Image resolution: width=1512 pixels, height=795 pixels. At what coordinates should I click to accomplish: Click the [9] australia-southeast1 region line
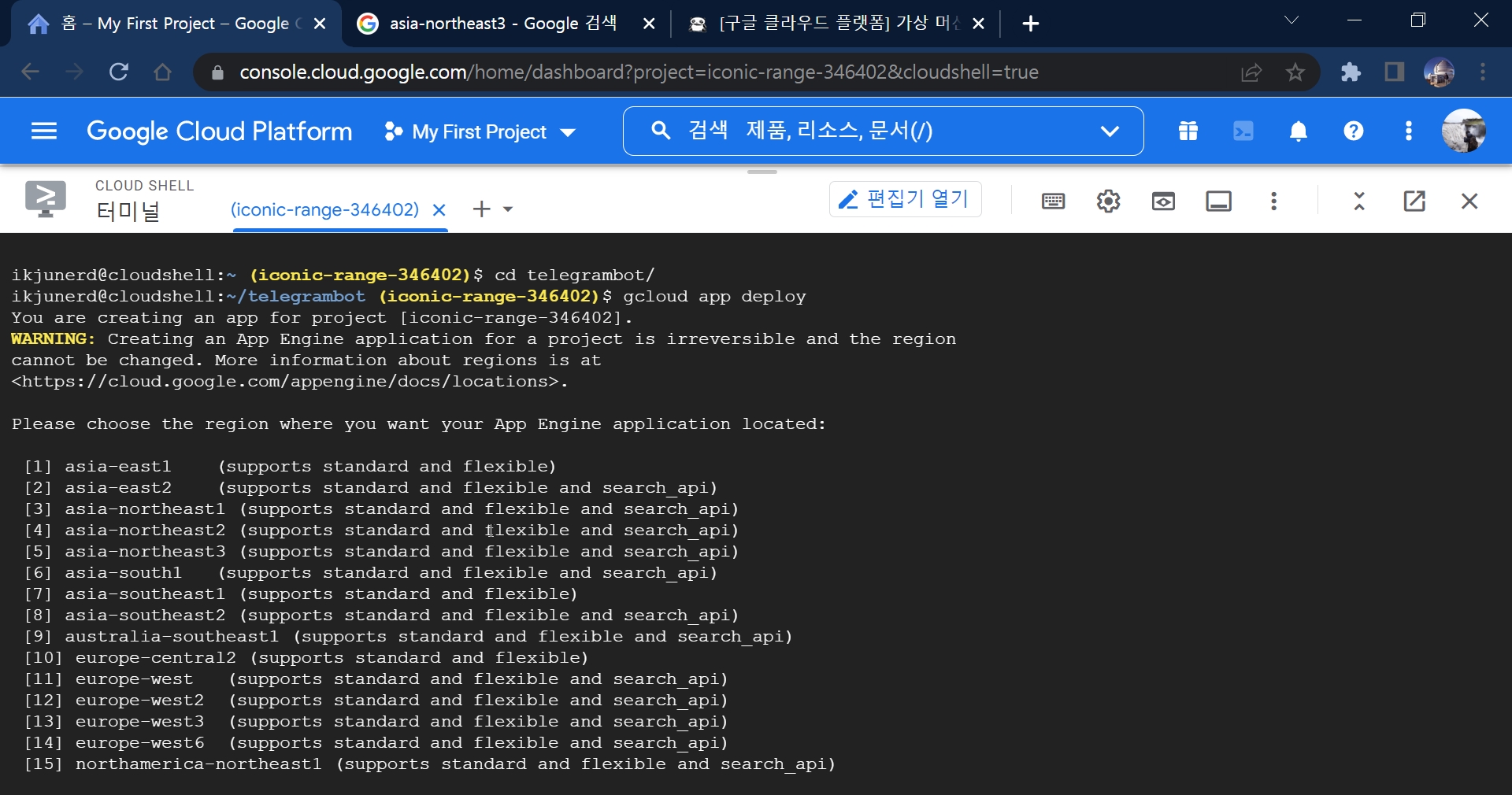click(408, 637)
